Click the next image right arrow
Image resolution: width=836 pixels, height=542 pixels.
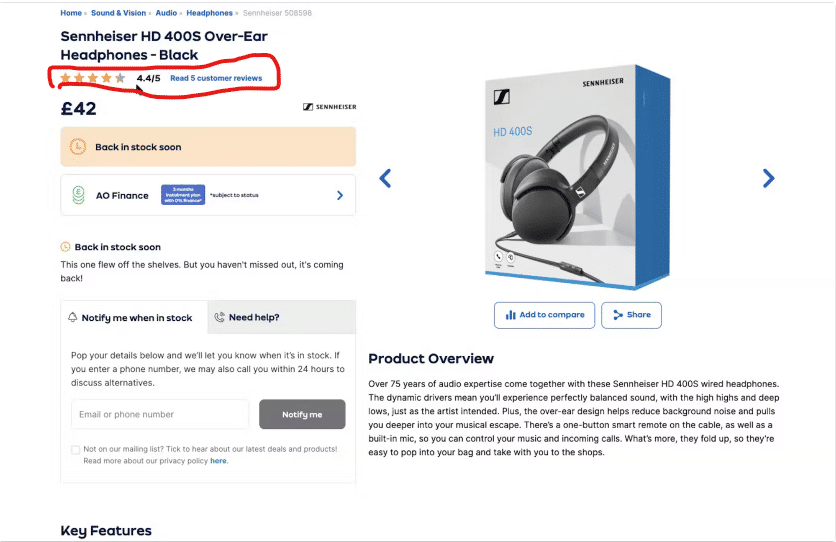(768, 178)
